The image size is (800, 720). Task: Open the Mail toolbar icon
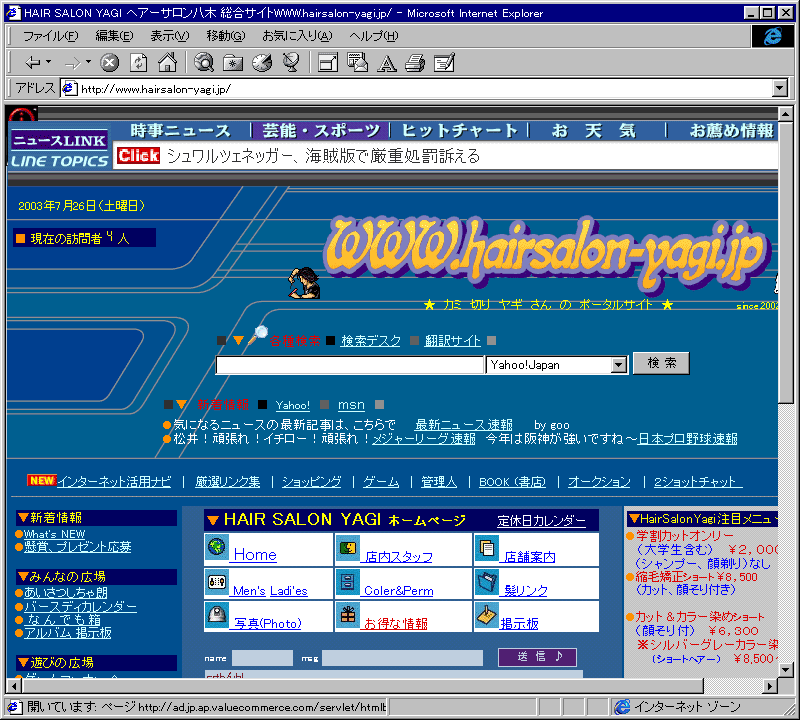pyautogui.click(x=357, y=63)
